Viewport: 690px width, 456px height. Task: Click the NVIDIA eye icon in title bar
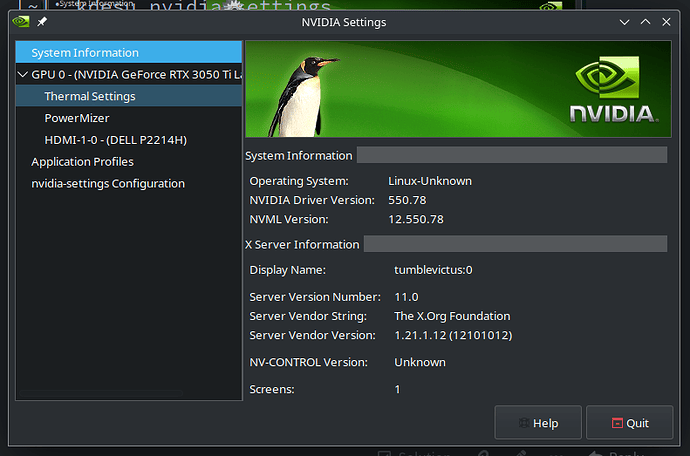(x=21, y=22)
